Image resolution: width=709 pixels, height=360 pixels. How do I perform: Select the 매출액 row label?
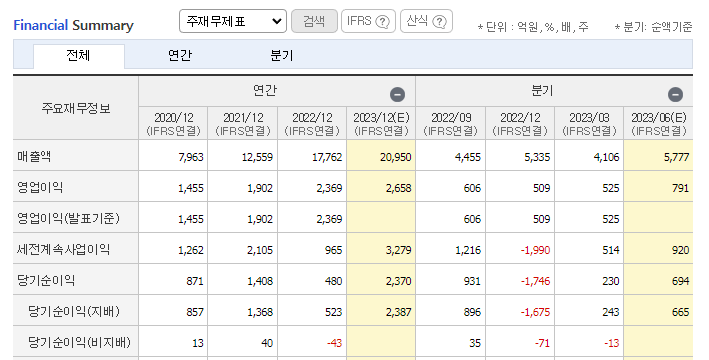tap(34, 156)
